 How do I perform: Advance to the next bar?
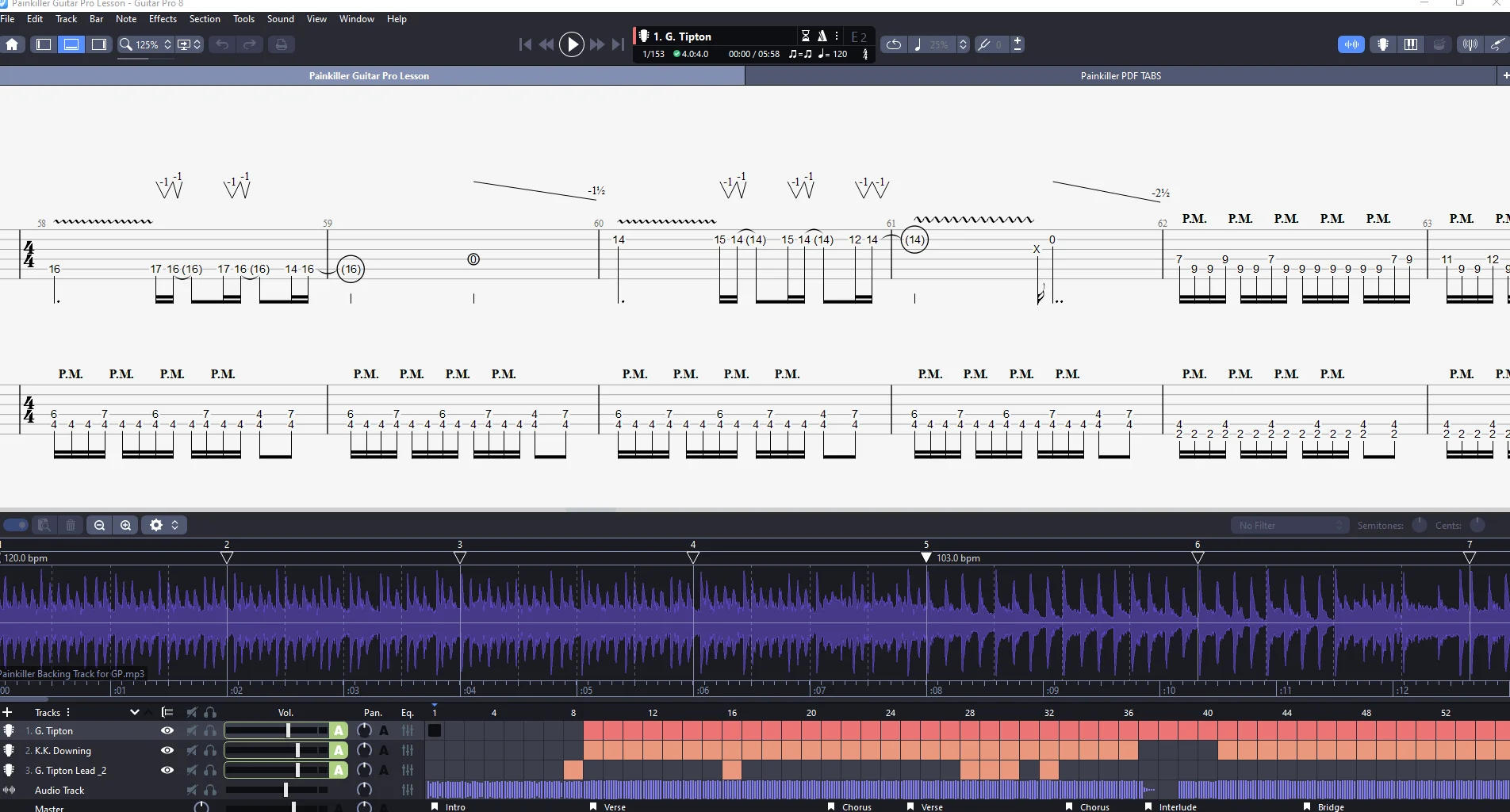(597, 44)
